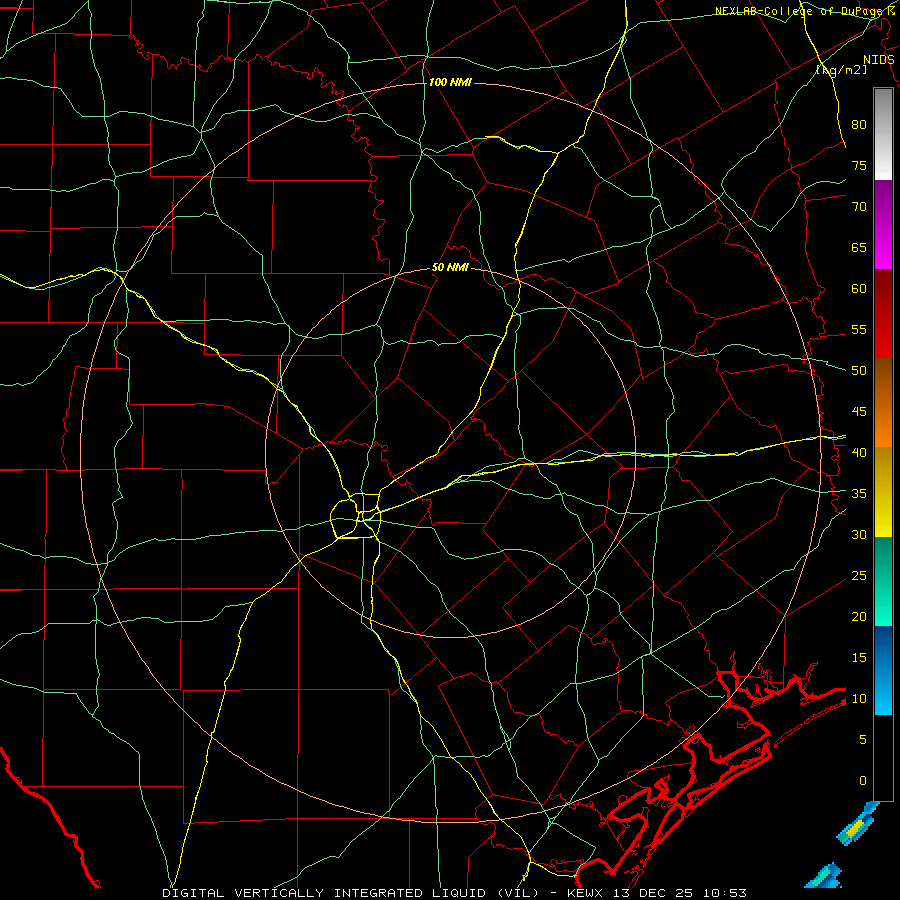Select the 35 value on the scale

859,494
